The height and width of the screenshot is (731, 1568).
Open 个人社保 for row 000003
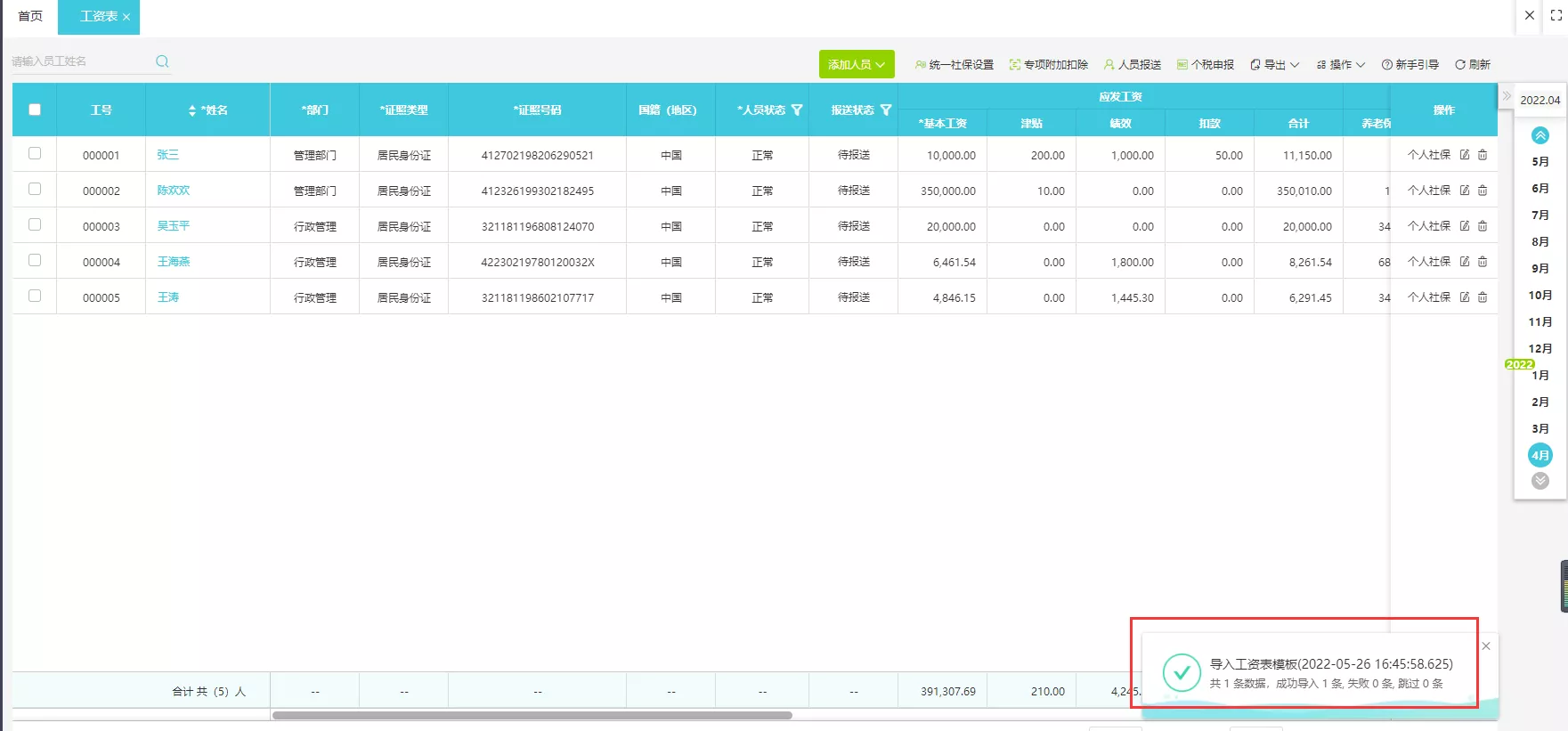1429,226
